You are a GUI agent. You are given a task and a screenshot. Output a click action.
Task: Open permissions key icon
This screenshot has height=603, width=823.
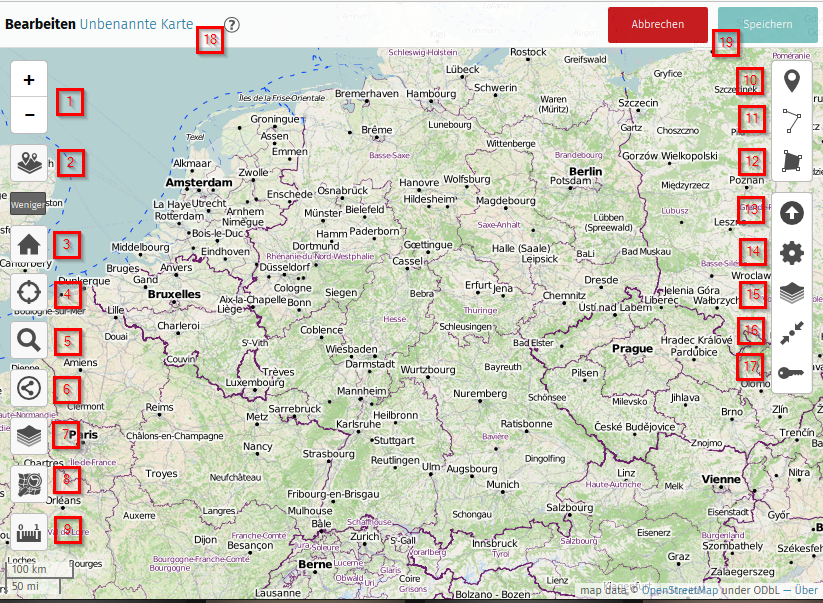coord(792,373)
